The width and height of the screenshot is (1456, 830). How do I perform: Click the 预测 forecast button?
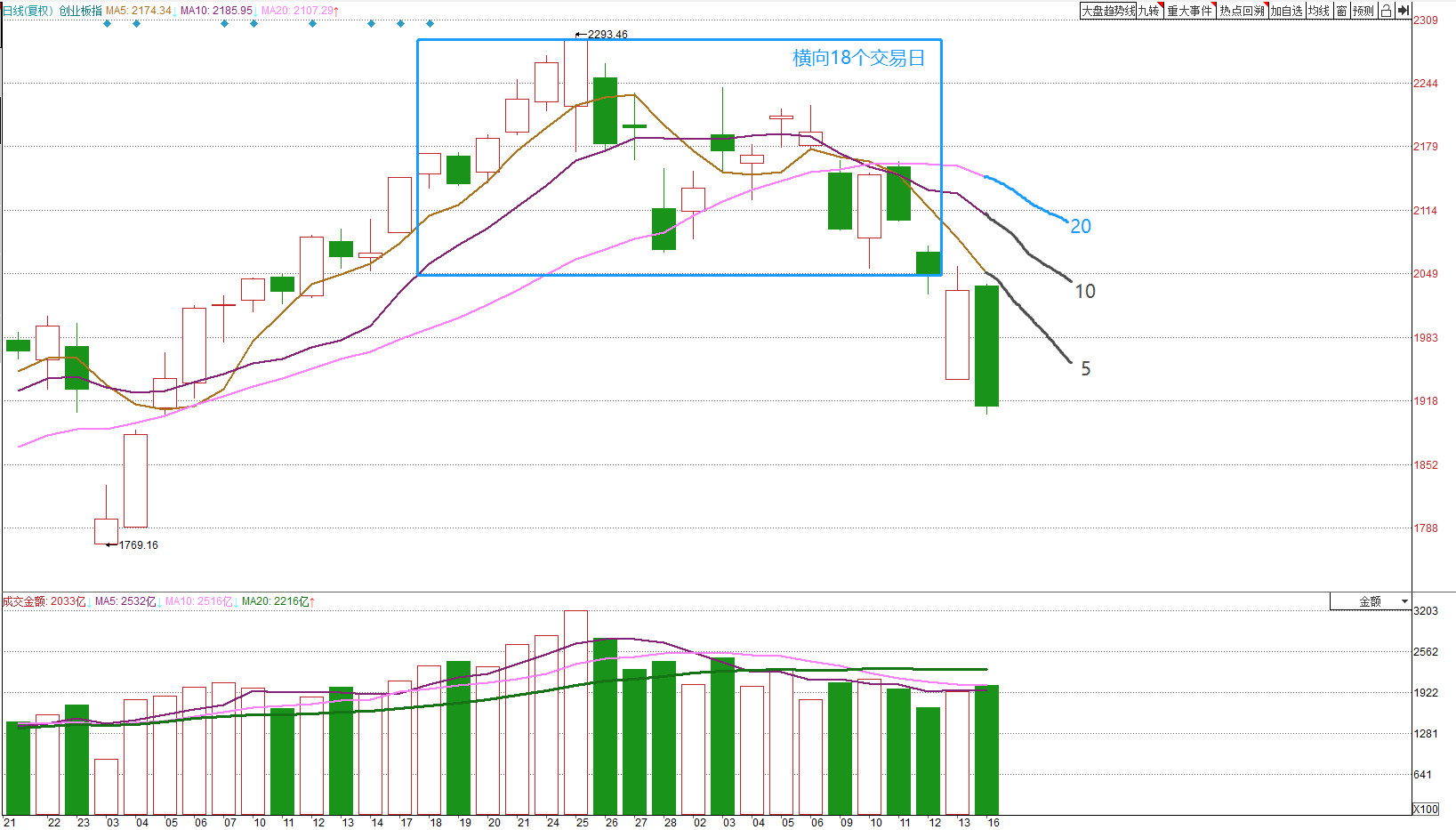click(1363, 11)
